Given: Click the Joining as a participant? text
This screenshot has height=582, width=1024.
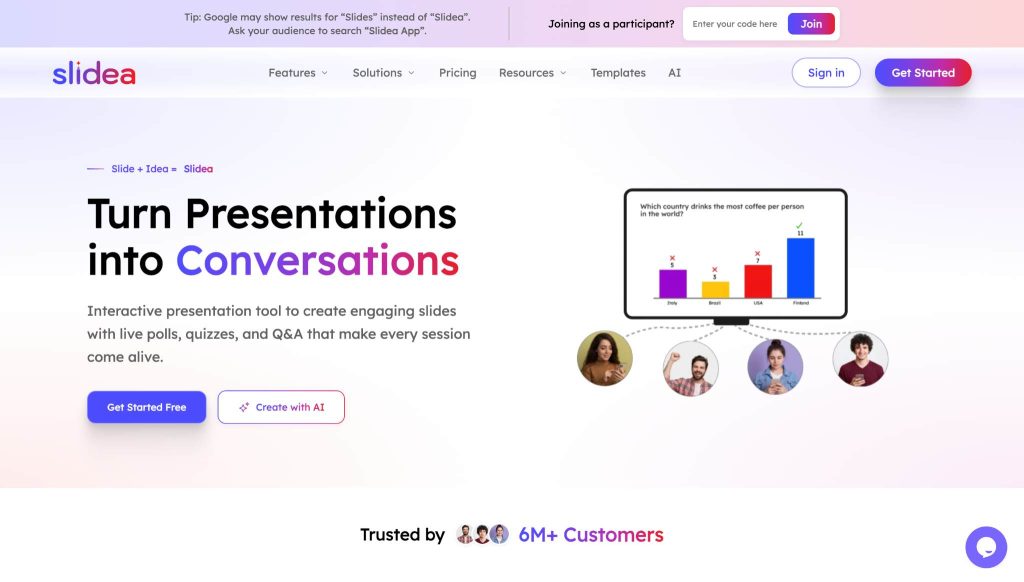Looking at the screenshot, I should pos(611,24).
